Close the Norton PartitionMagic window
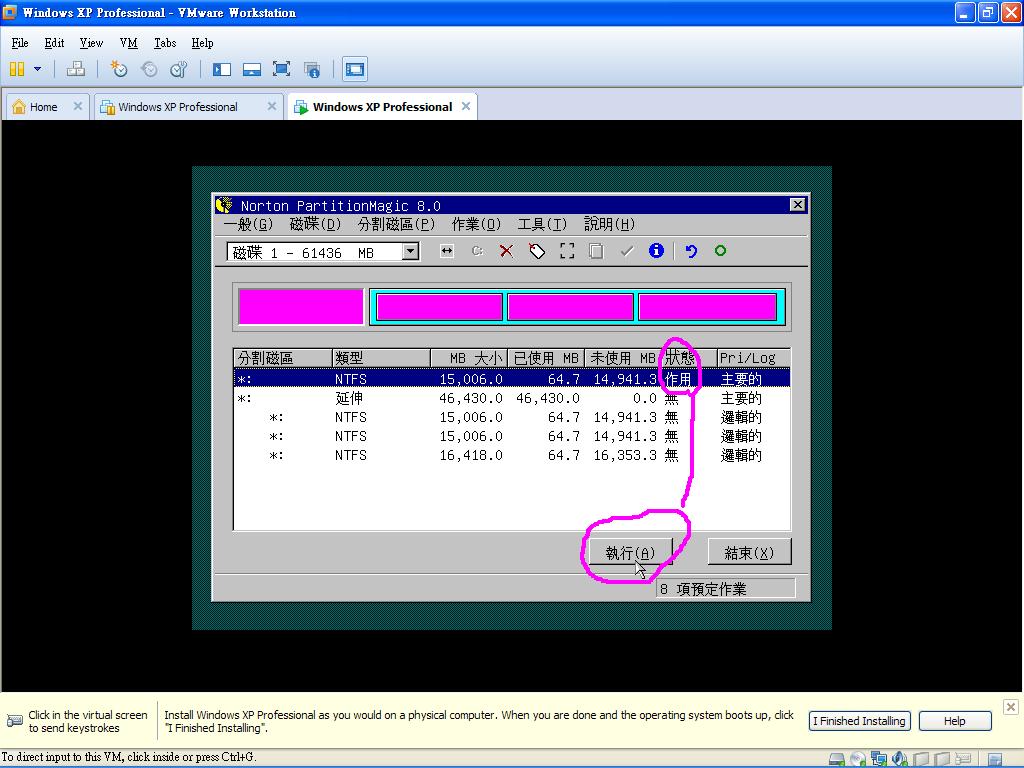The image size is (1024, 768). click(x=797, y=205)
